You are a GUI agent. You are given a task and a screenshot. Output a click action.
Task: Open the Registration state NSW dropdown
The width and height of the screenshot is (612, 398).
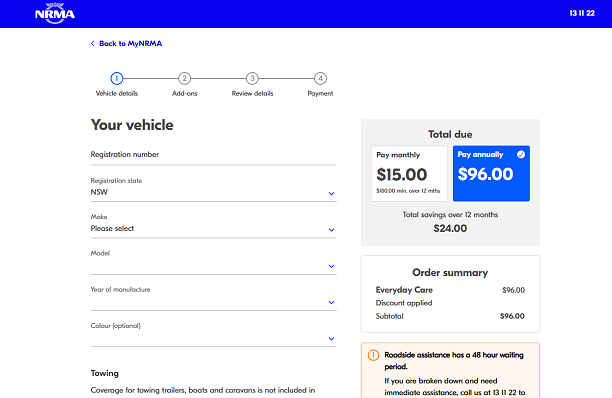pos(213,189)
